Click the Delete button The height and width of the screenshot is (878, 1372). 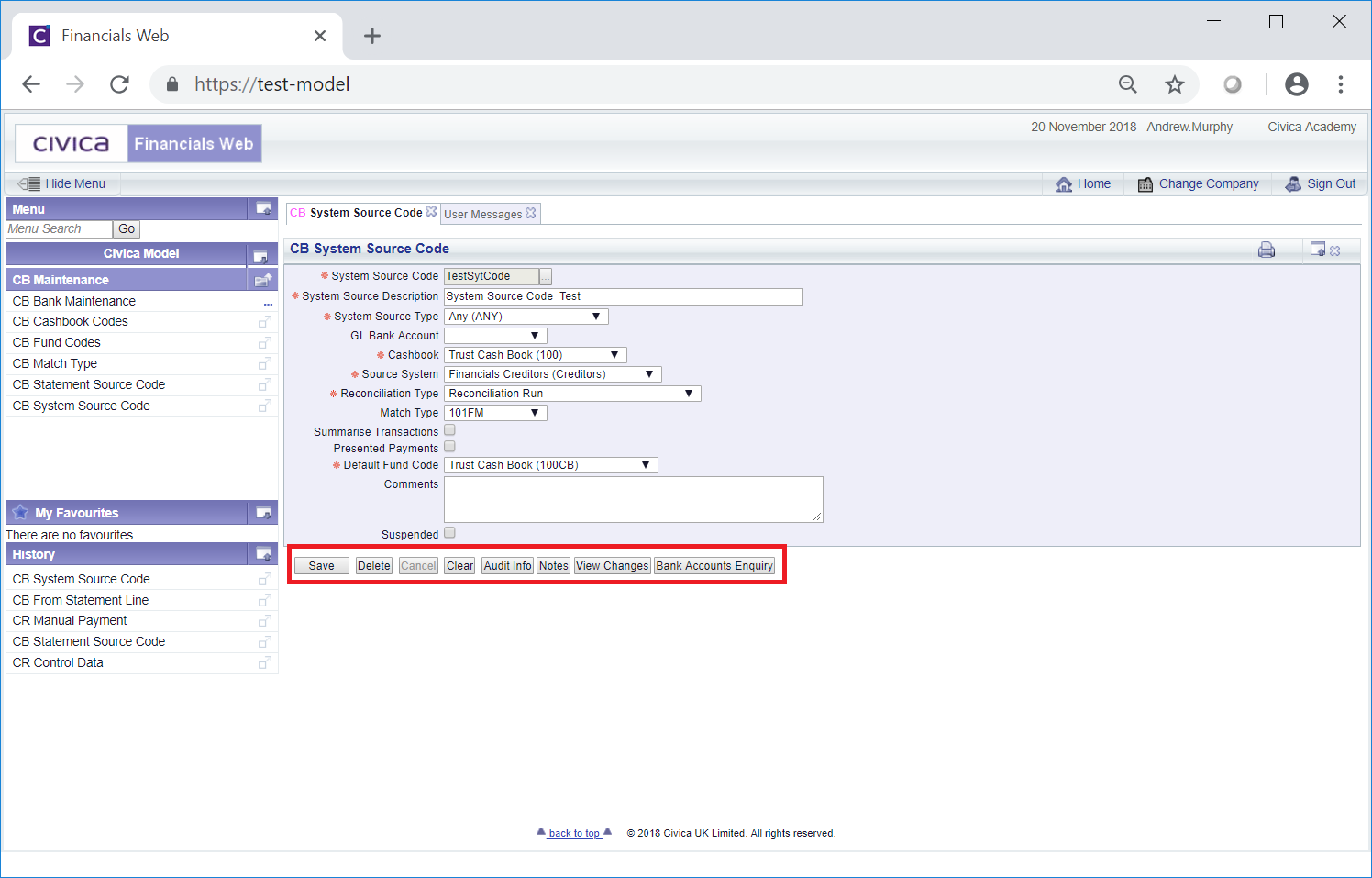[374, 566]
